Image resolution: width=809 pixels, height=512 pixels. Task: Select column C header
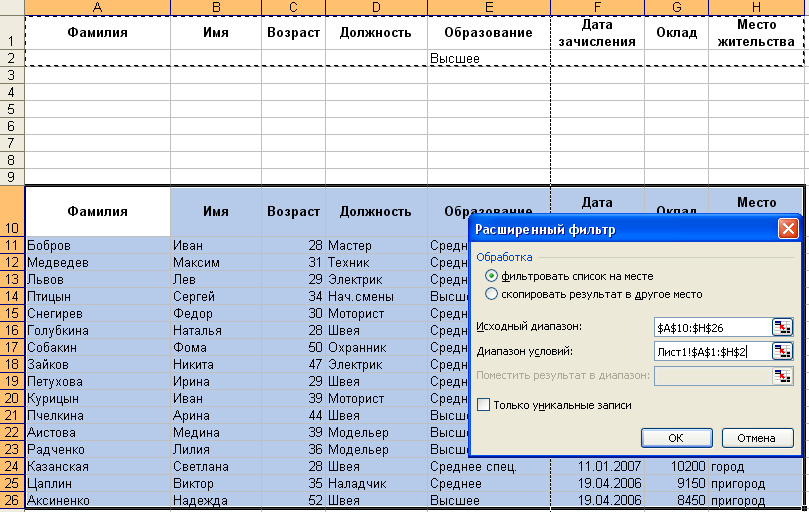click(x=293, y=7)
